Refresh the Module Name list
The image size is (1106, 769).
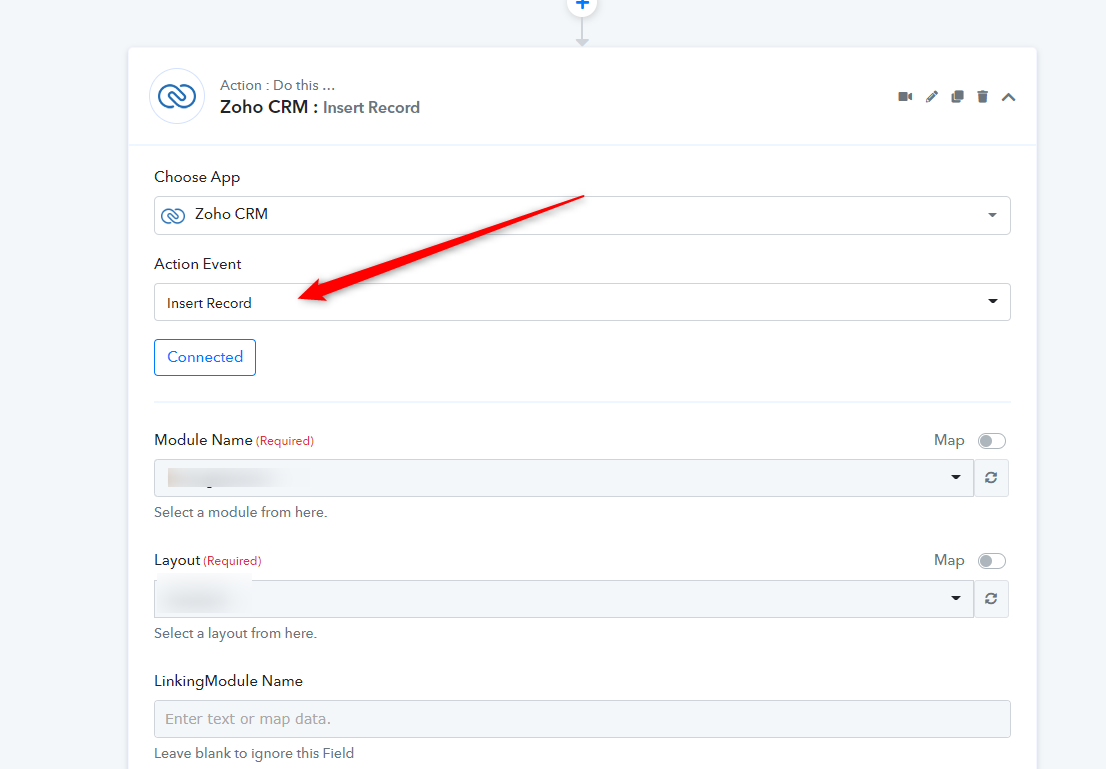[x=991, y=478]
